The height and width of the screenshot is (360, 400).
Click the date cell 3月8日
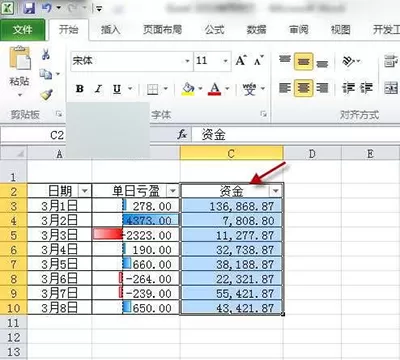click(59, 308)
